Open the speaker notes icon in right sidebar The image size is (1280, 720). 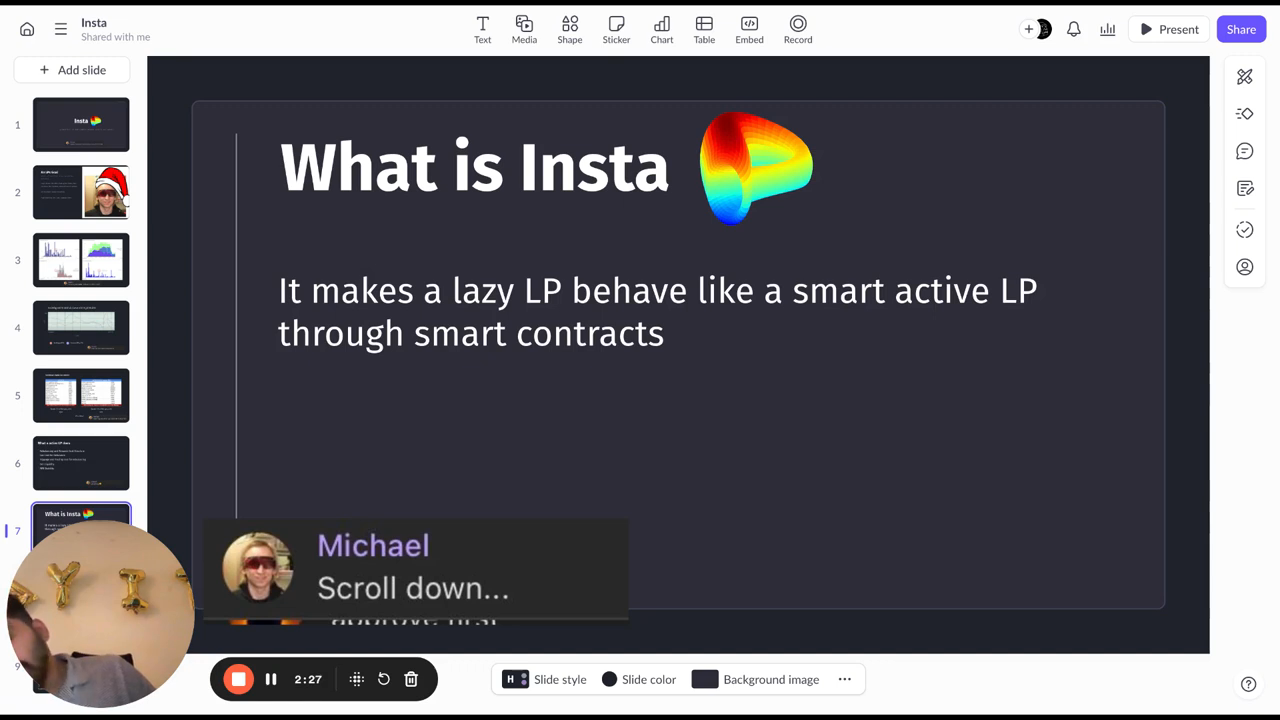click(x=1244, y=189)
